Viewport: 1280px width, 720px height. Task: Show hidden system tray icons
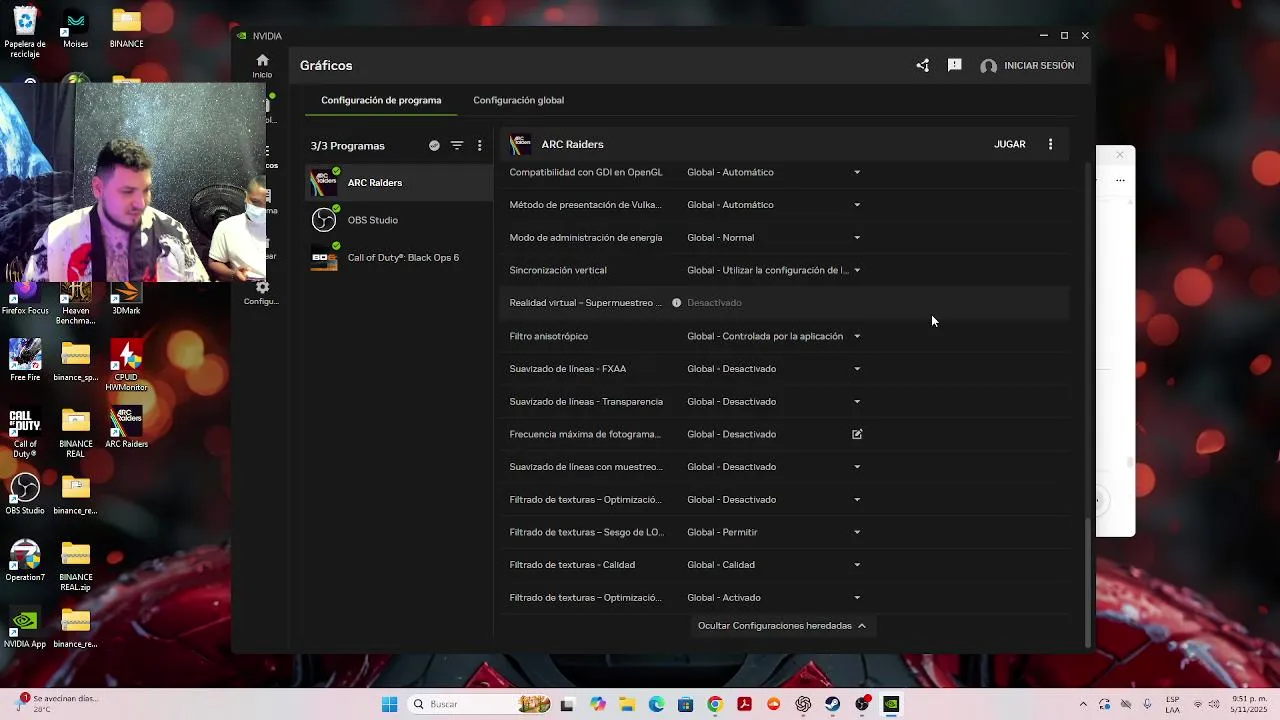pos(1083,704)
